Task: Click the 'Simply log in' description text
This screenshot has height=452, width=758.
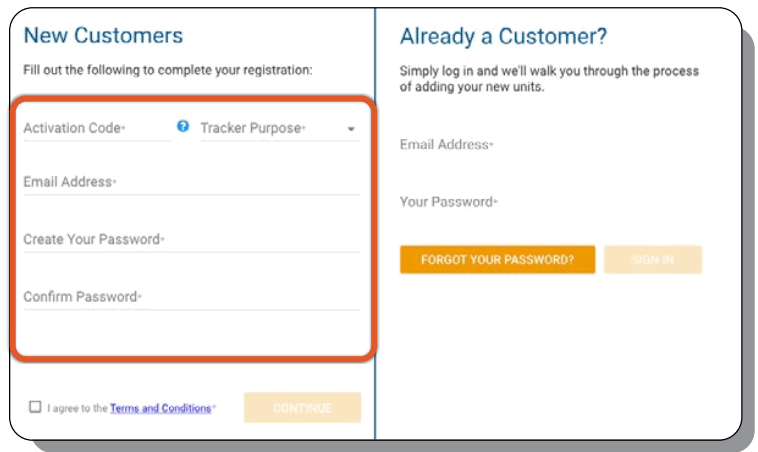Action: 549,79
